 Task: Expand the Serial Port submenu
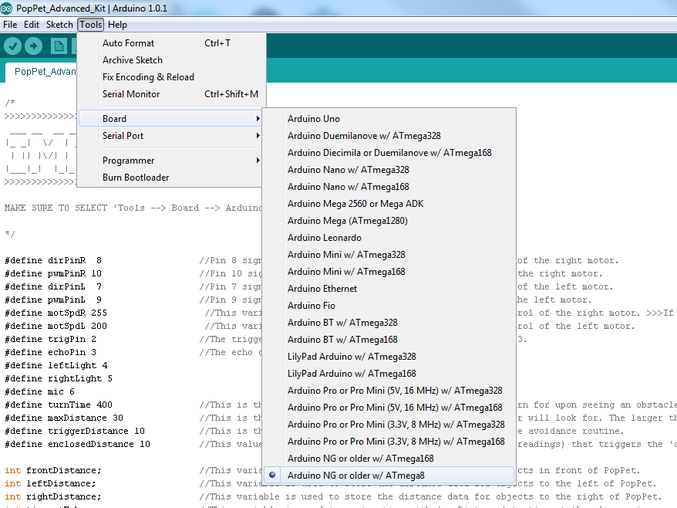(171, 136)
